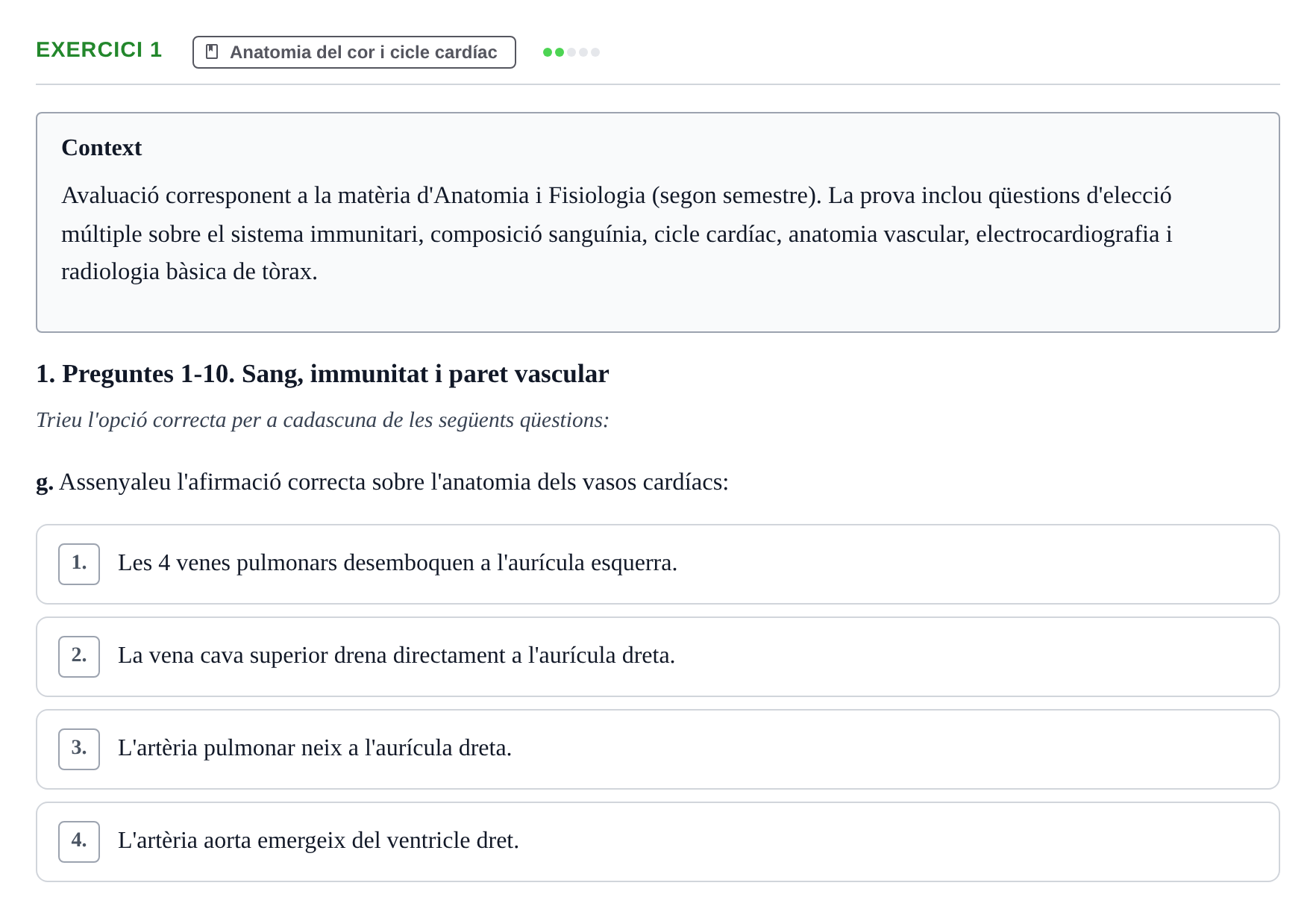Viewport: 1316px width, 918px height.
Task: Click the last grey progress dot
Action: pyautogui.click(x=595, y=52)
